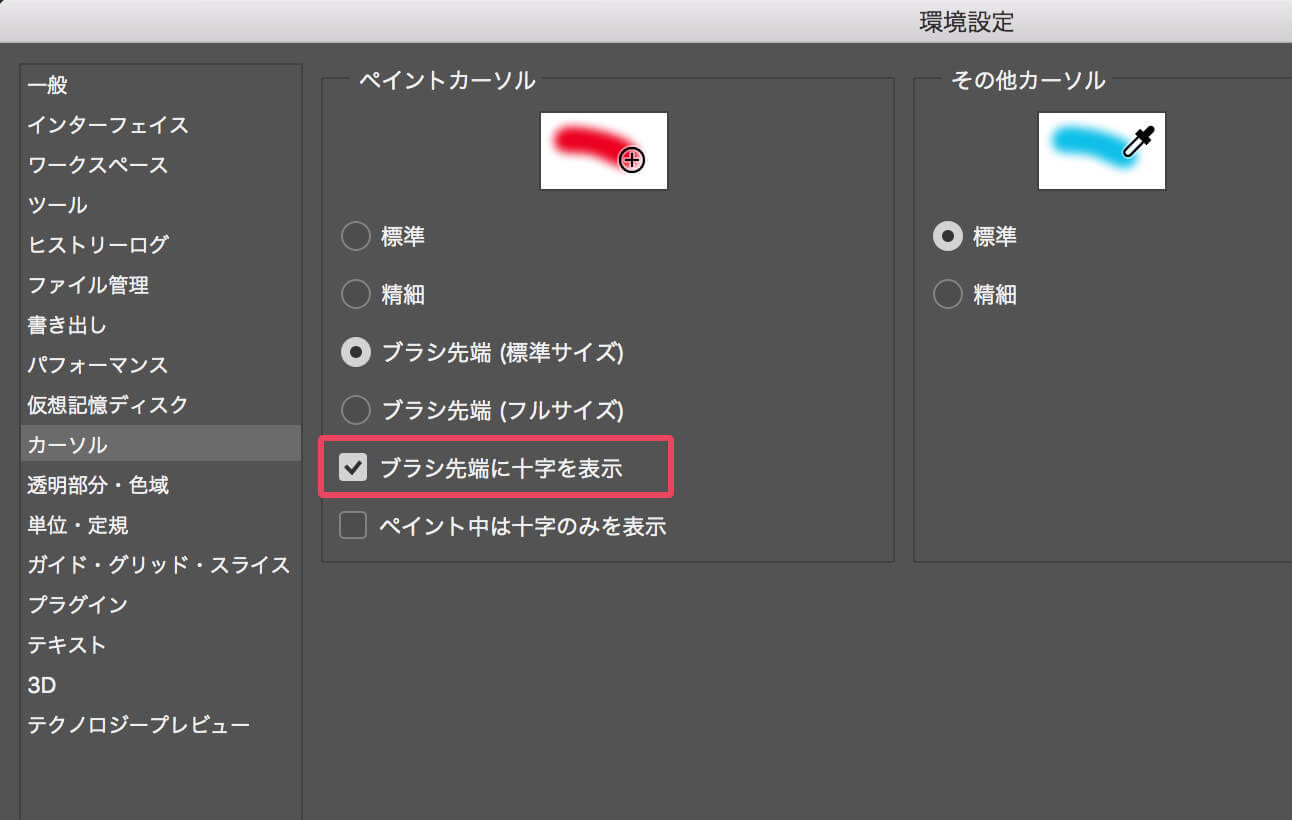Click the blue eyedropper cursor preview
The image size is (1292, 820).
tap(1102, 151)
